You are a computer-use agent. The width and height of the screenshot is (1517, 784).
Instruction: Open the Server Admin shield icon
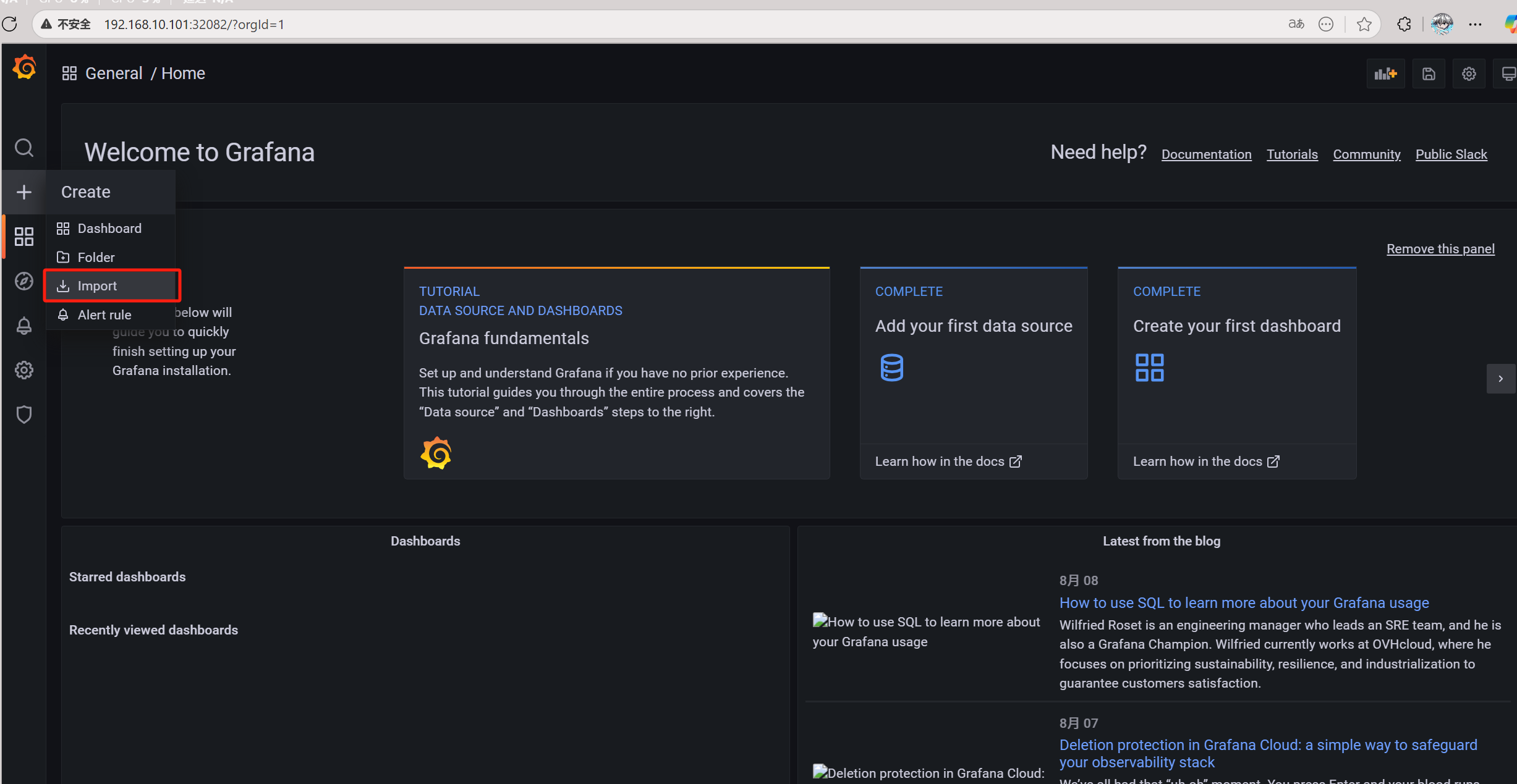tap(24, 415)
